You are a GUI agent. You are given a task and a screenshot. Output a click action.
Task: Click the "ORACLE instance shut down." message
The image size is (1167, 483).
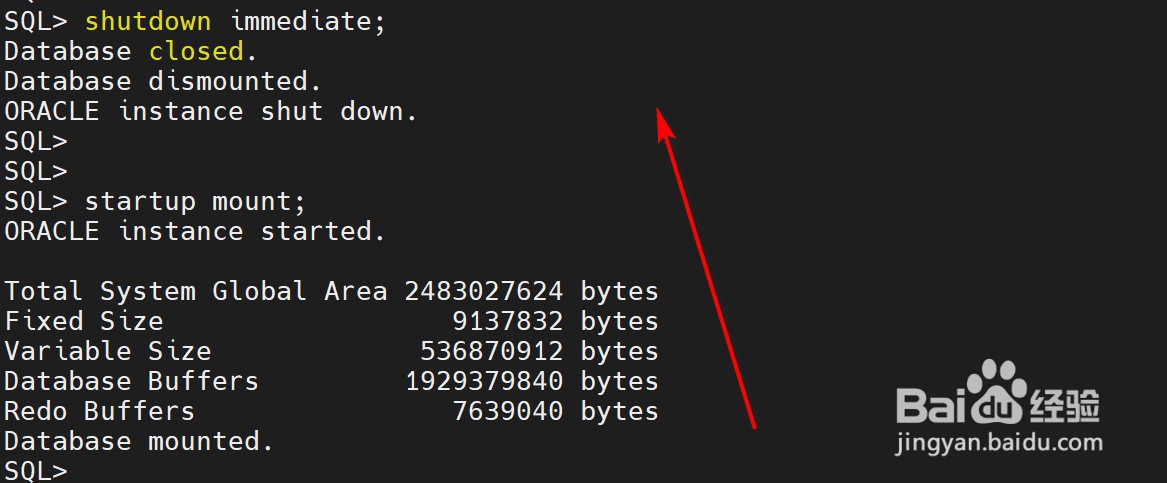tap(210, 111)
